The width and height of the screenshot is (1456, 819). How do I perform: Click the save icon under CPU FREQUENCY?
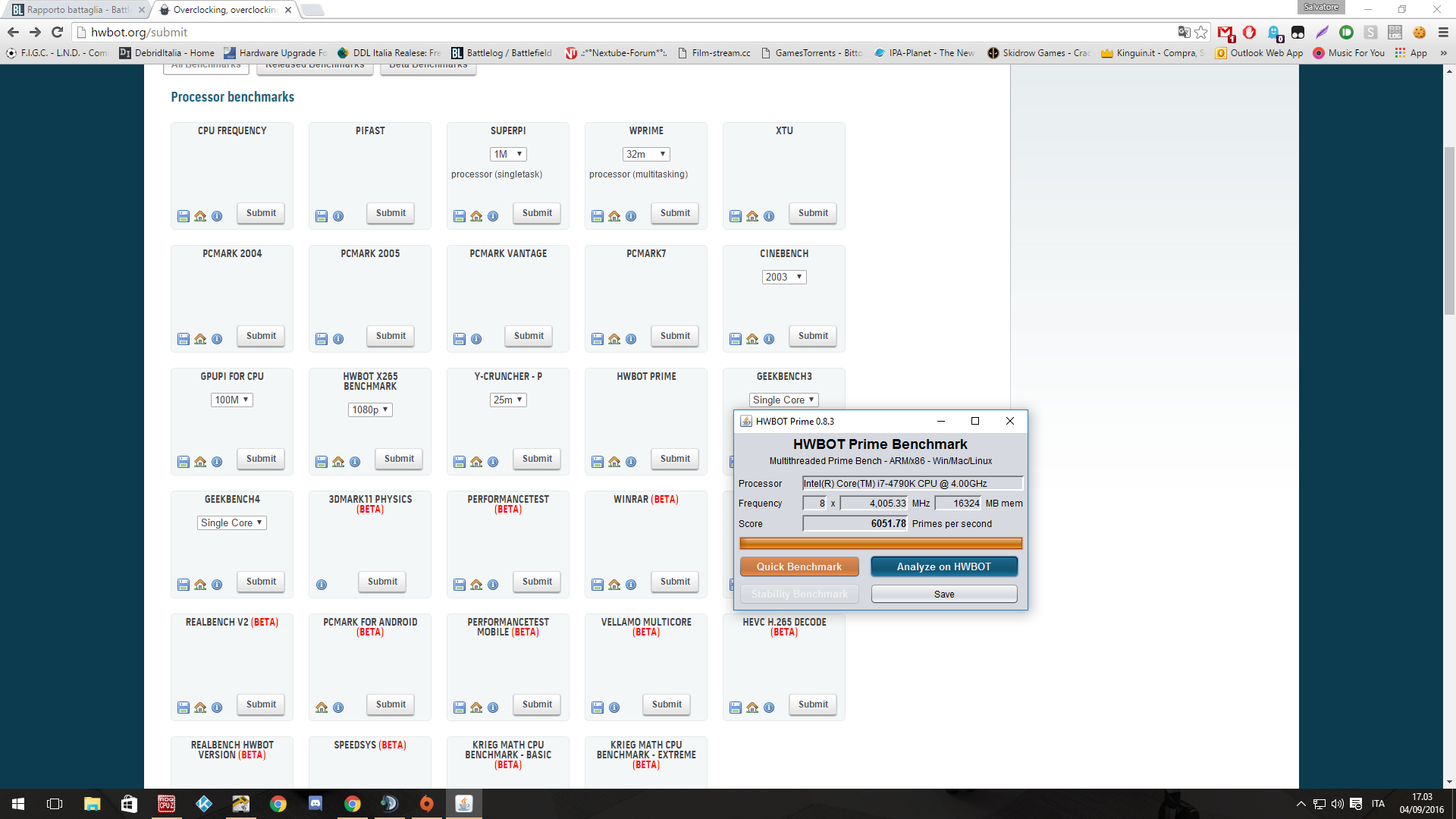(184, 216)
